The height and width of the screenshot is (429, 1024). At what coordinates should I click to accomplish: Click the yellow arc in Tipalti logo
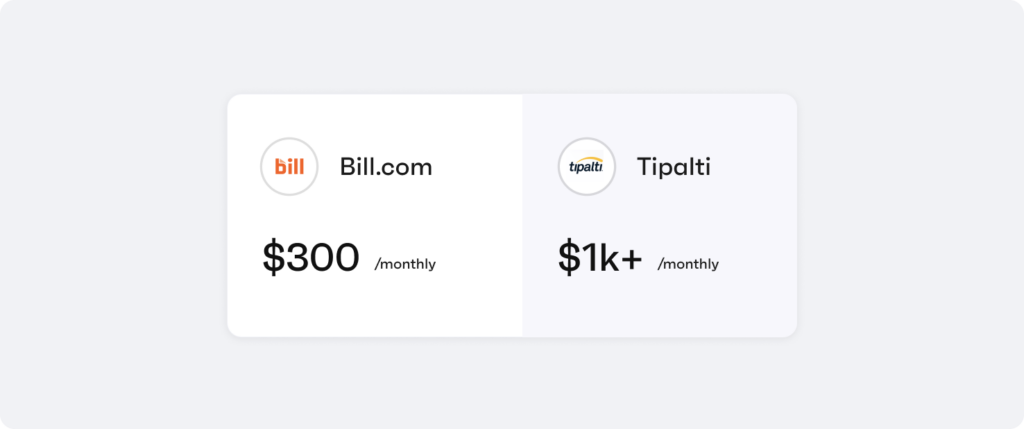click(588, 159)
